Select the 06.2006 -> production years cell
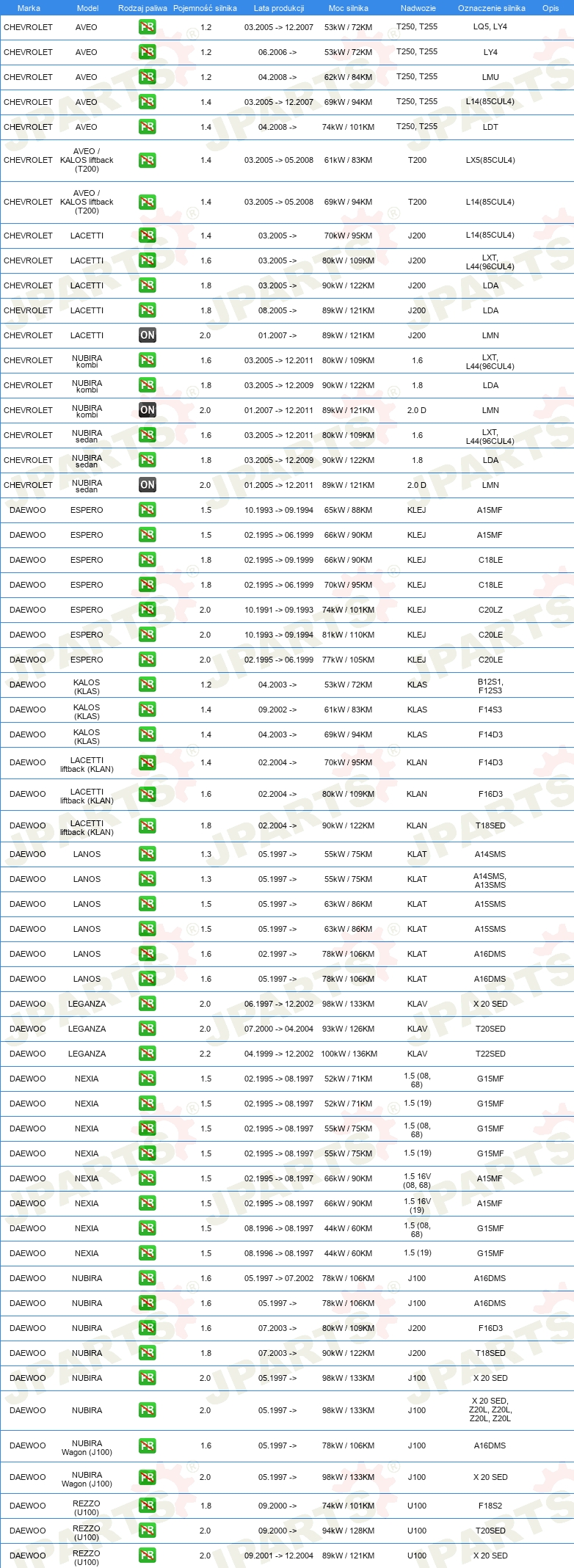This screenshot has width=574, height=1568. click(x=277, y=52)
